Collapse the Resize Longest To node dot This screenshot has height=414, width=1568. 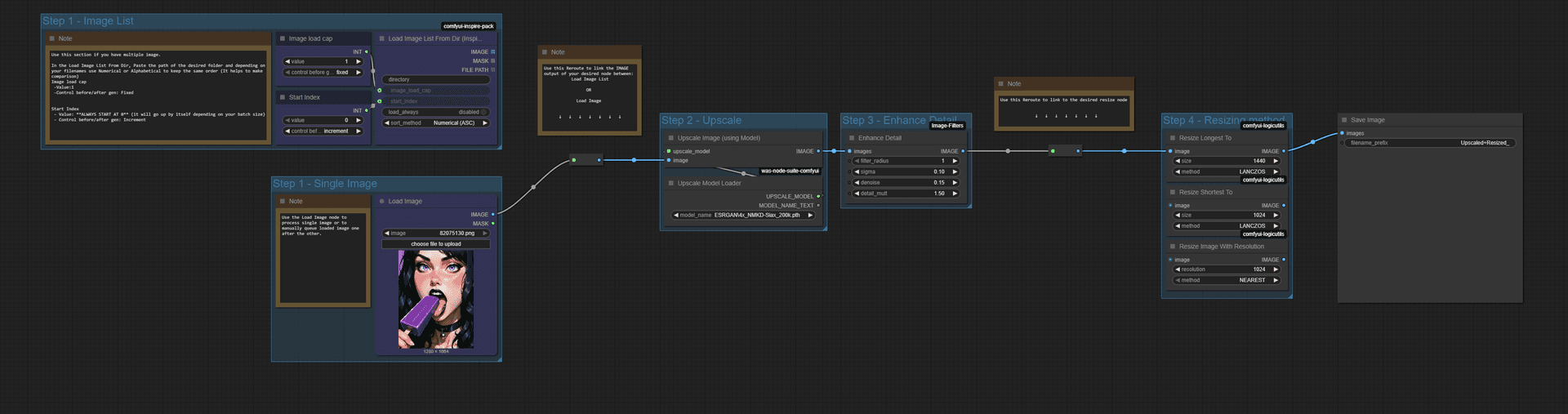pos(1173,138)
